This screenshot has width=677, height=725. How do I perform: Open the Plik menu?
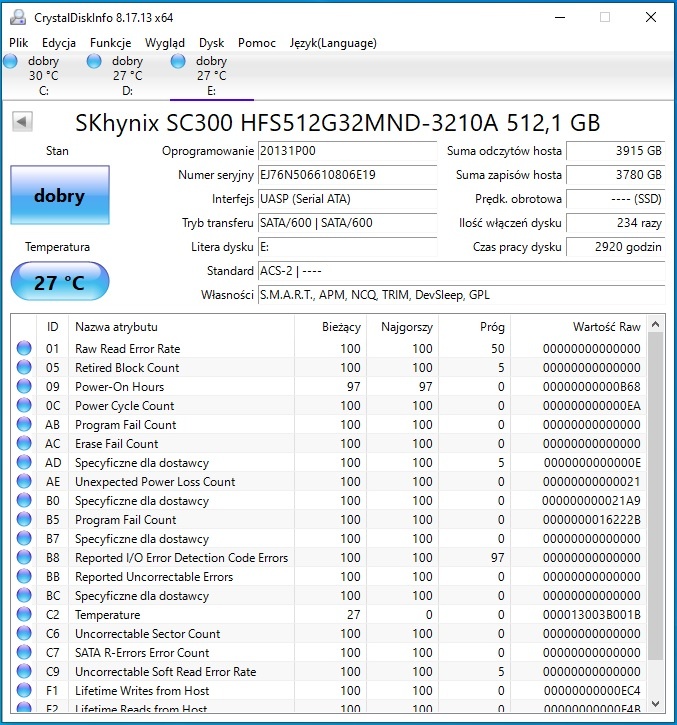tap(18, 43)
